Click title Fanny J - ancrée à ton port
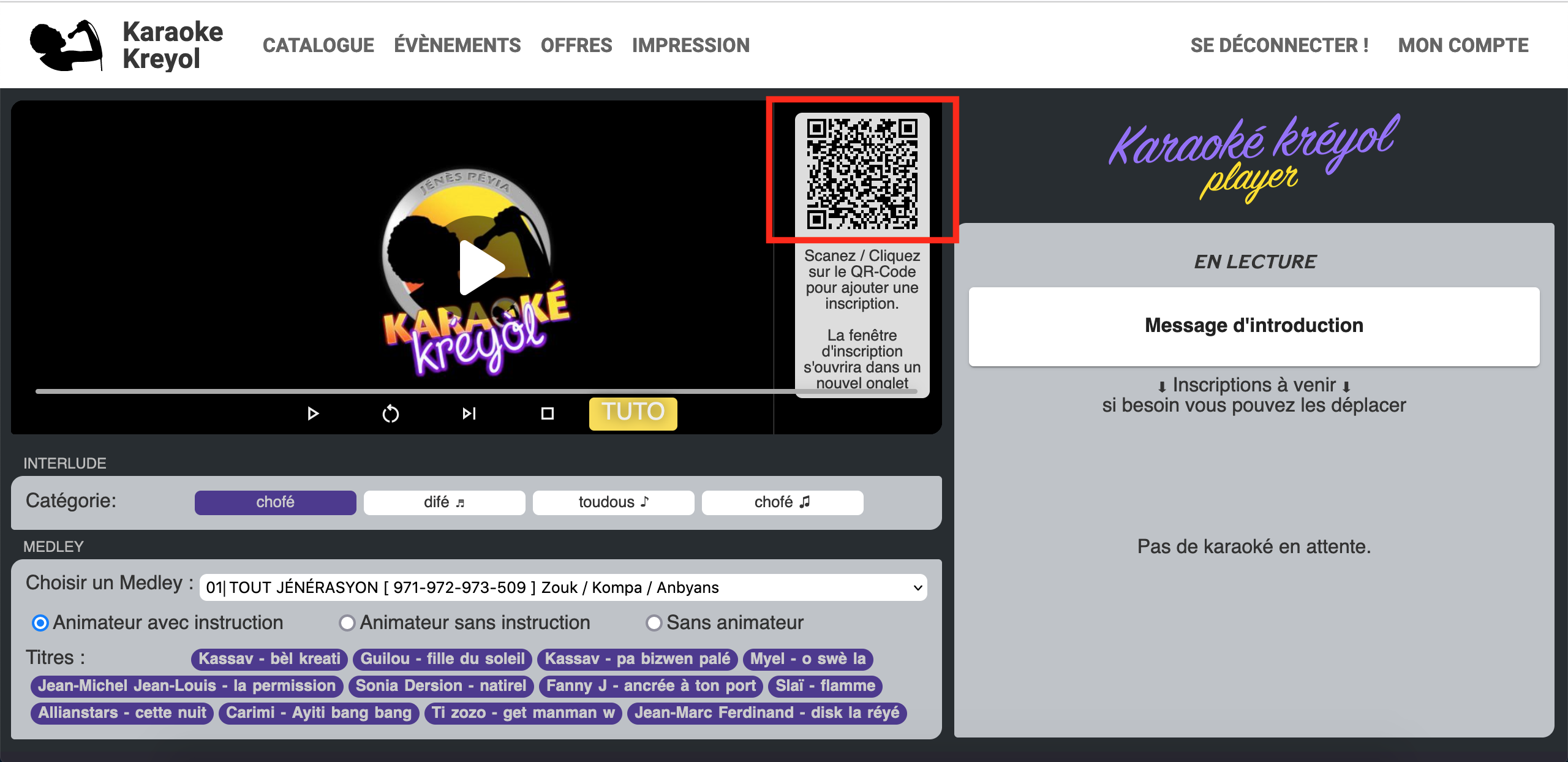 click(x=651, y=686)
